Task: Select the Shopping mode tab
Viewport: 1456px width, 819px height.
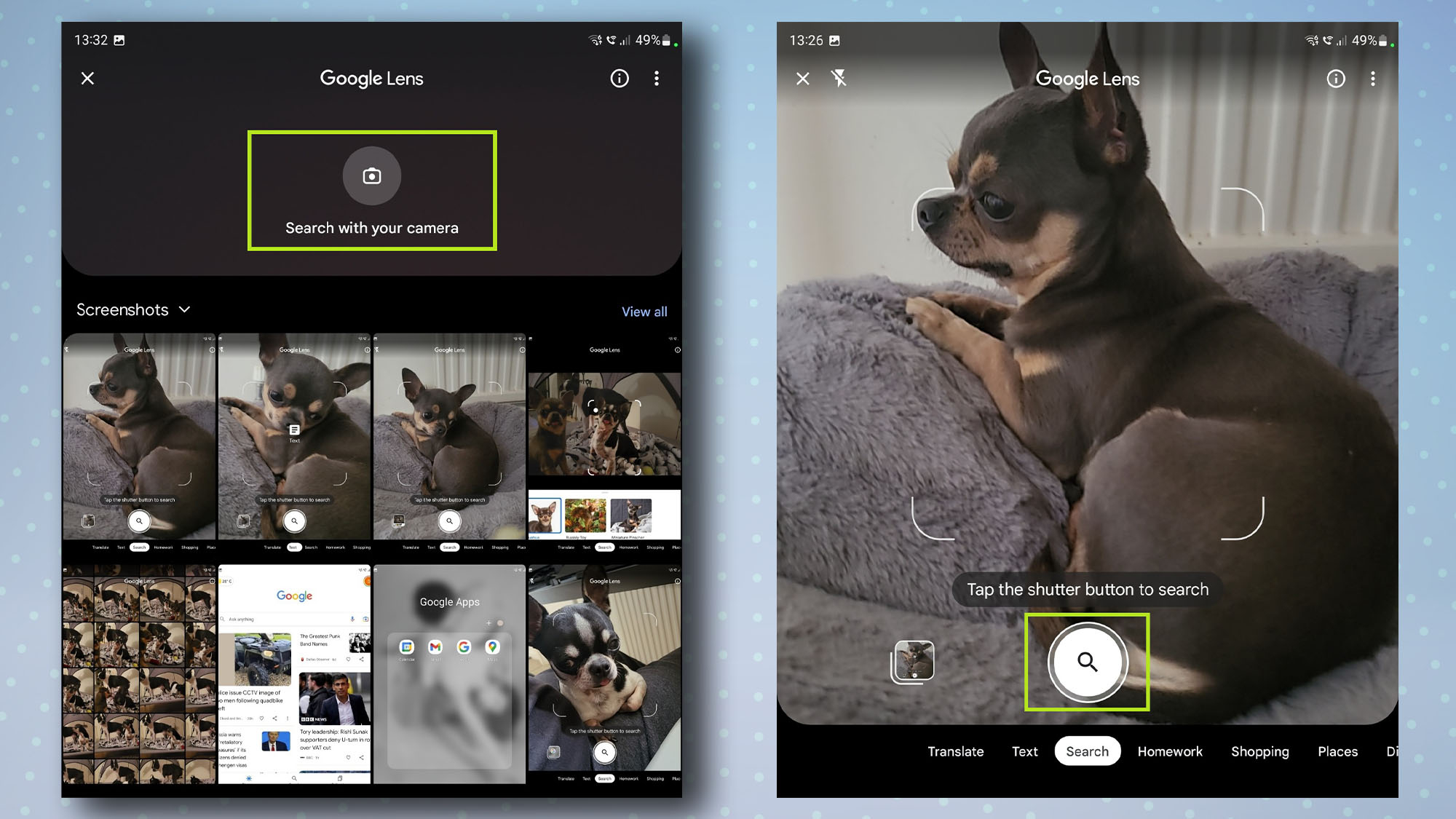Action: (1261, 750)
